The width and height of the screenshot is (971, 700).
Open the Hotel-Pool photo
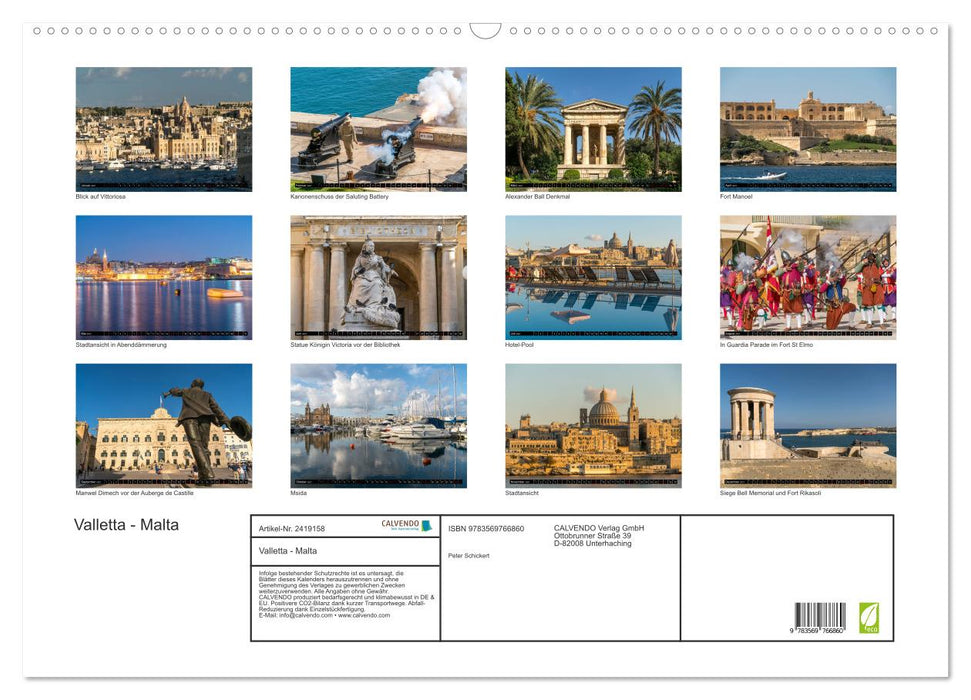click(x=593, y=277)
